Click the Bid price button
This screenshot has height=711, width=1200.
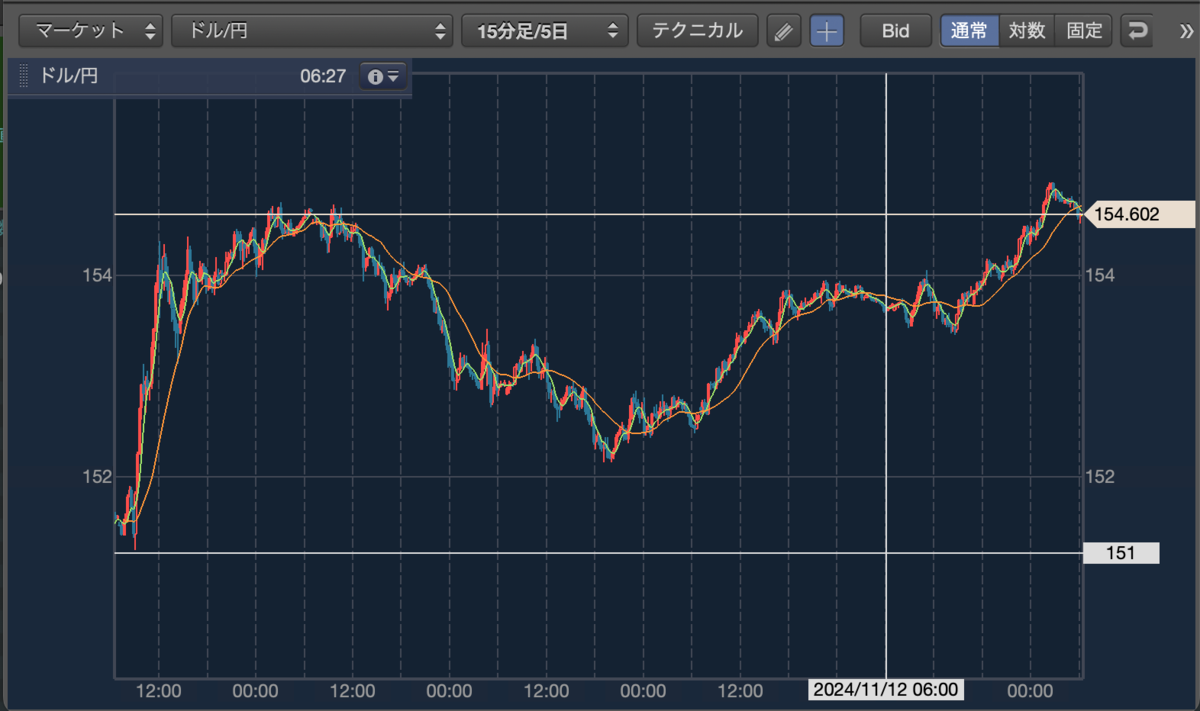(895, 31)
